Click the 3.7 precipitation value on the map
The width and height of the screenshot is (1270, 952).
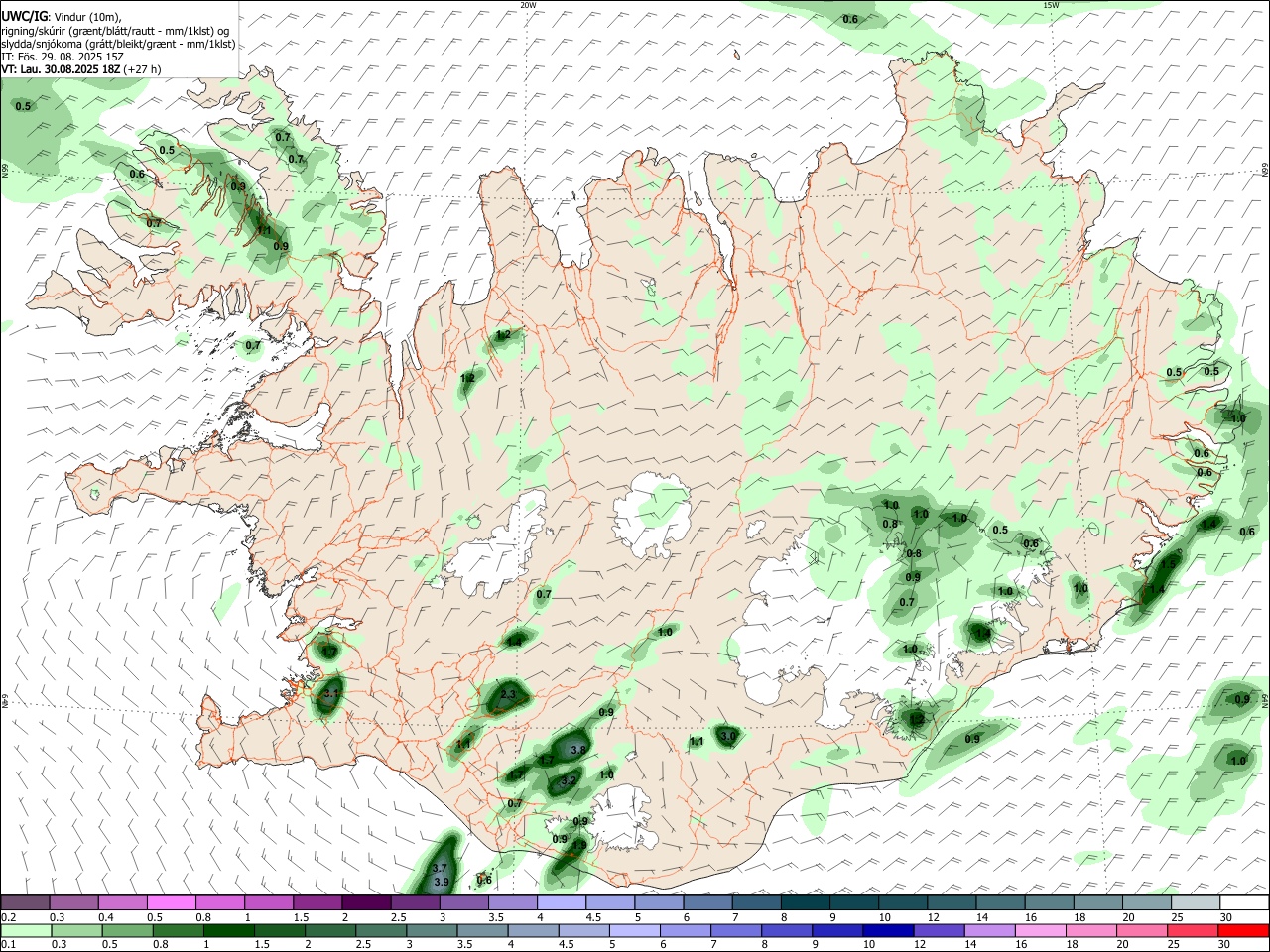(440, 869)
